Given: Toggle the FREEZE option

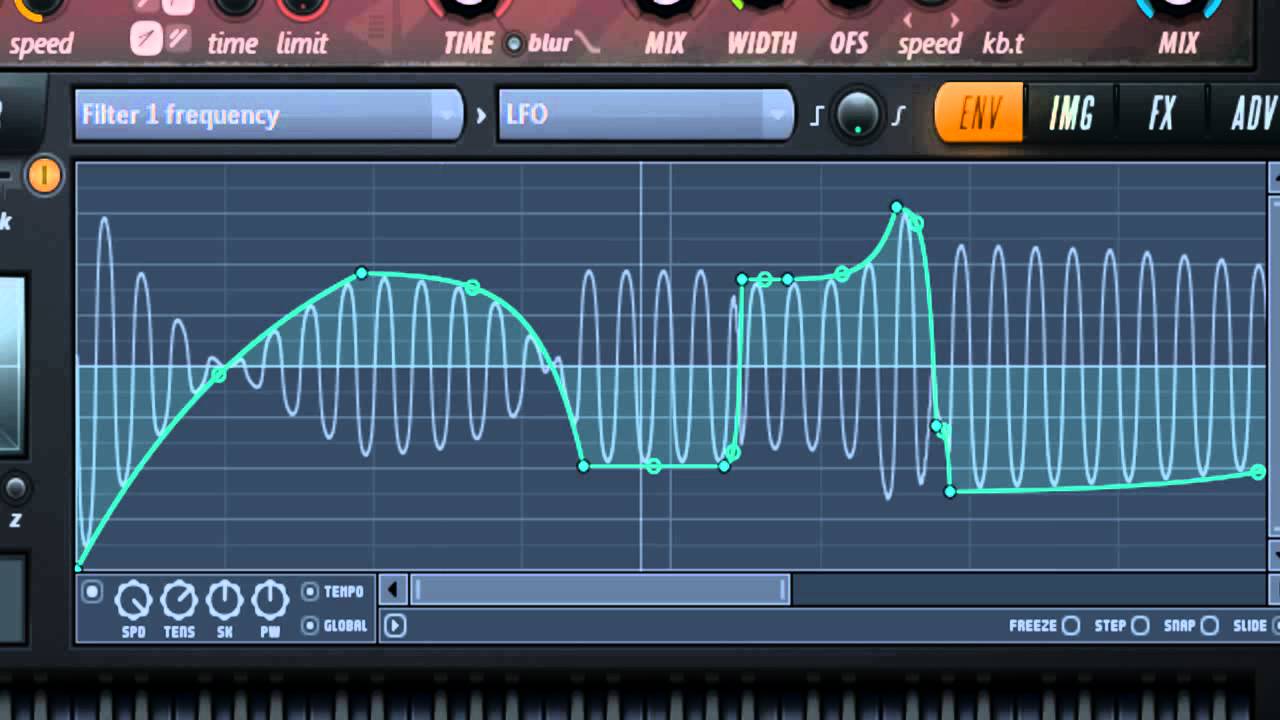Looking at the screenshot, I should click(1071, 626).
